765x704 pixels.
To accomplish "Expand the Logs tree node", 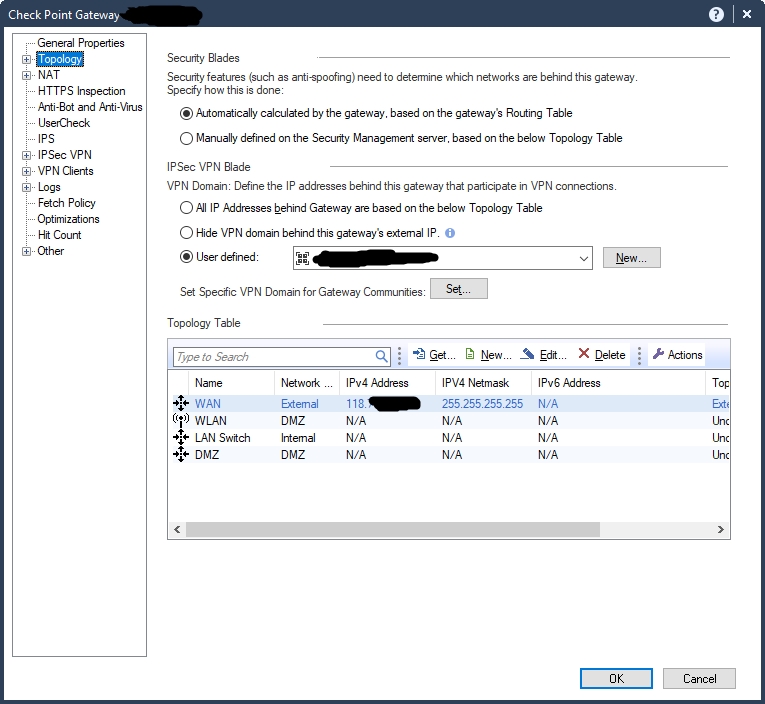I will 27,187.
